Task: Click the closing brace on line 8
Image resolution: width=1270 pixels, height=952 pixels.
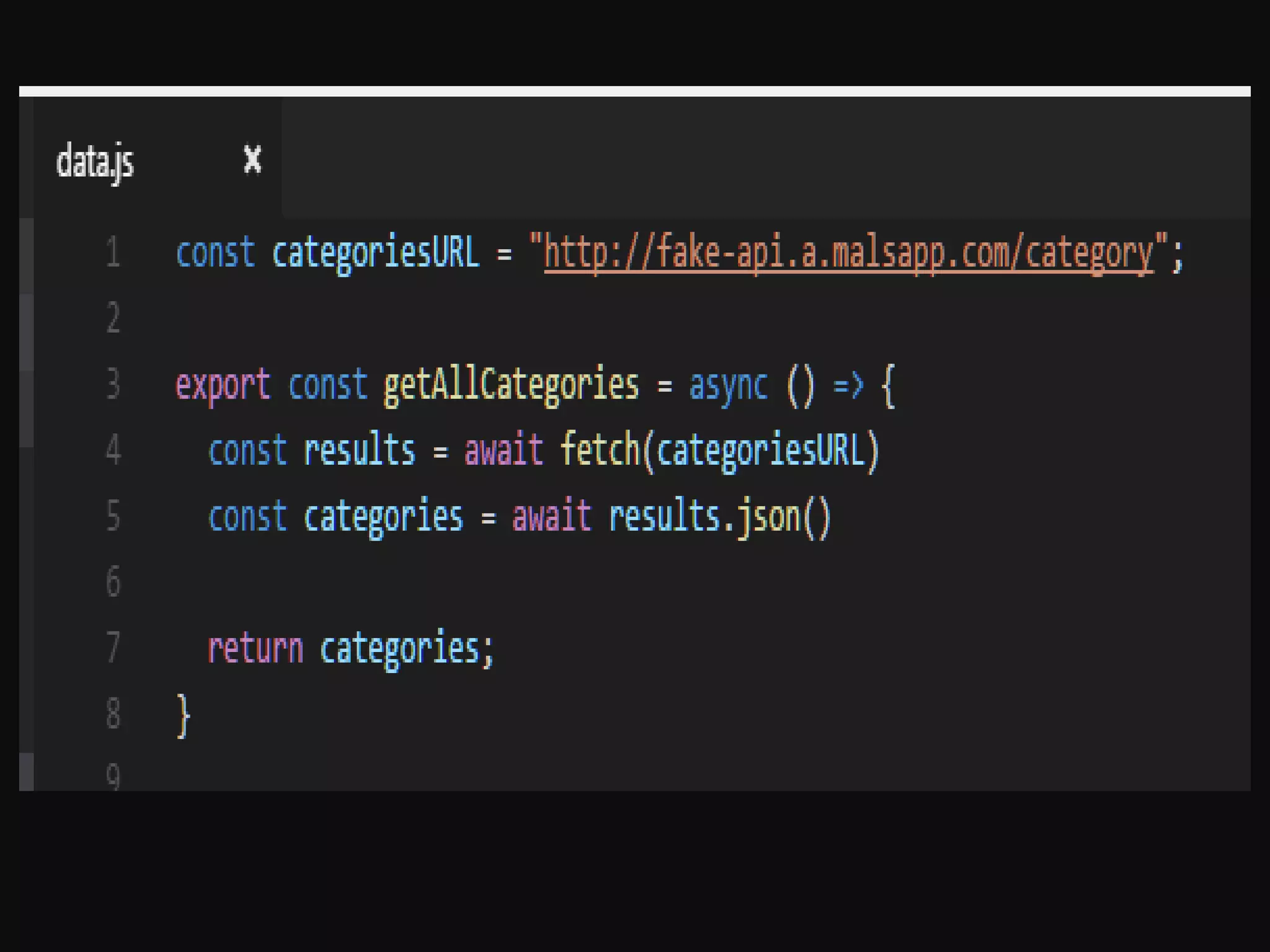Action: click(183, 715)
